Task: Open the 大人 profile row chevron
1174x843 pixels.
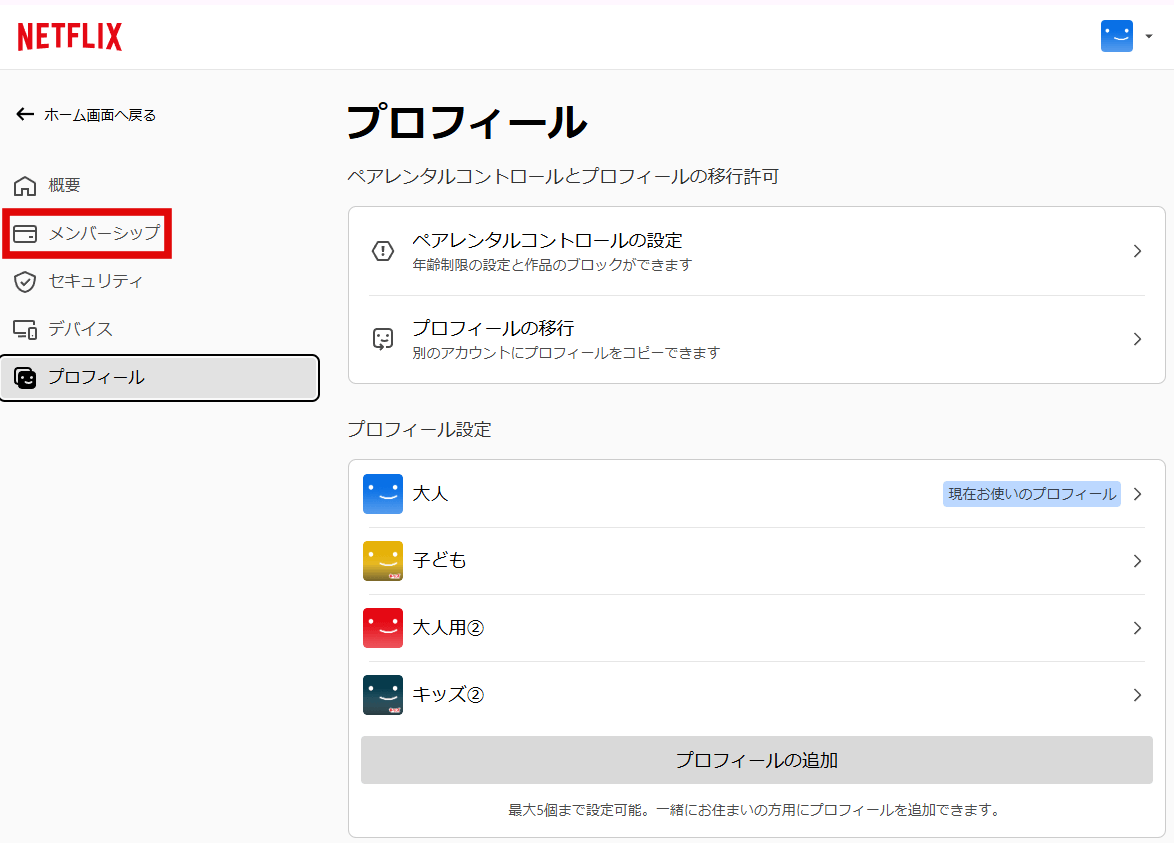Action: [x=1137, y=494]
